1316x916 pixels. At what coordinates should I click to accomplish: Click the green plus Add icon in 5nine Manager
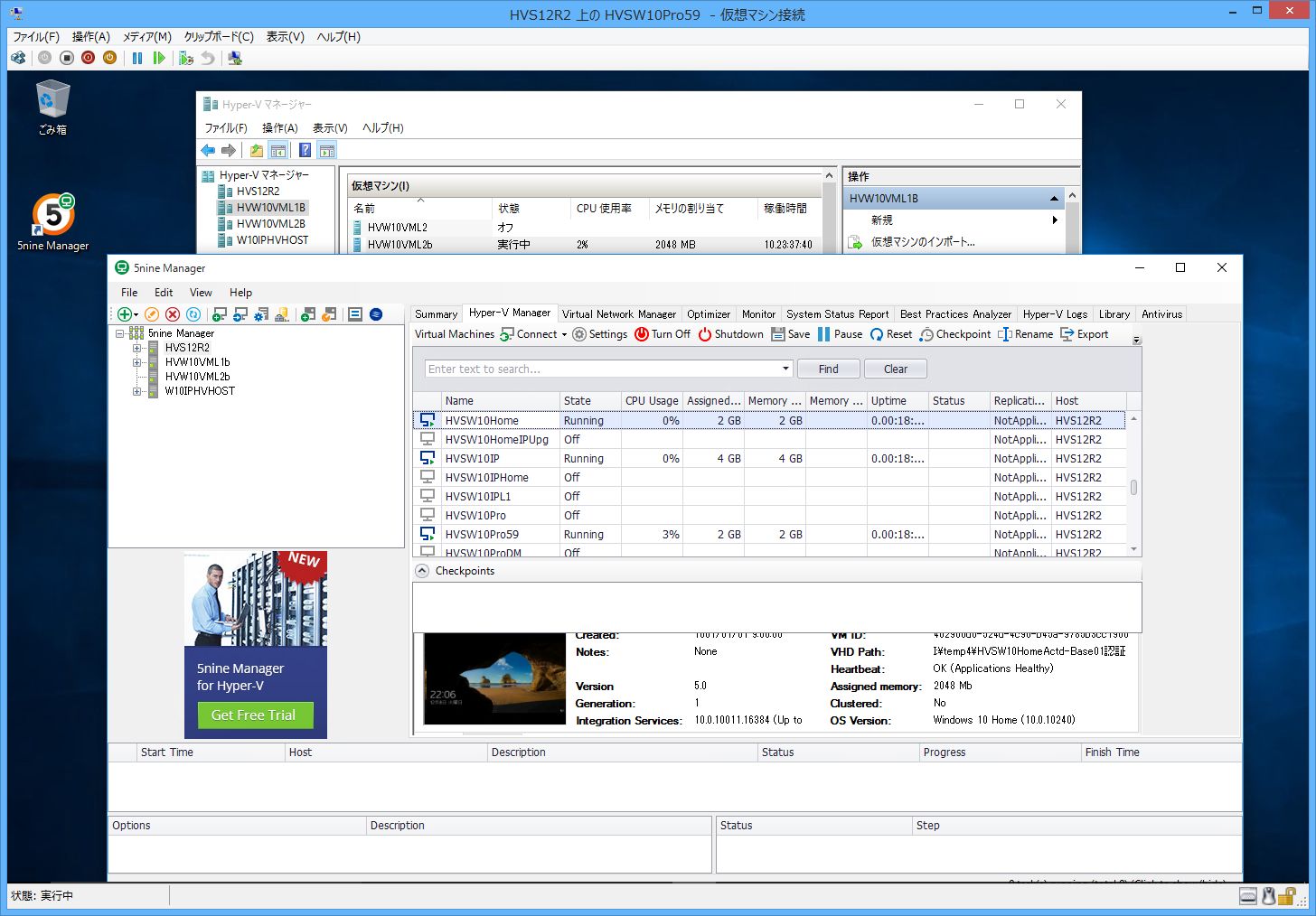pos(124,314)
